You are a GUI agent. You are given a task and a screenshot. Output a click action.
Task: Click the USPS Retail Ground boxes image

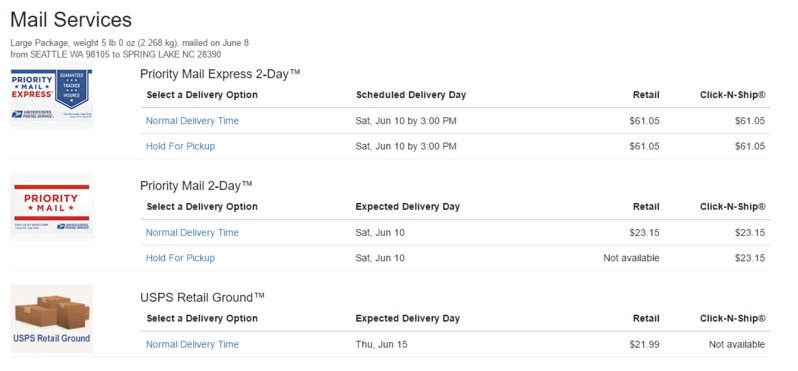[x=51, y=318]
